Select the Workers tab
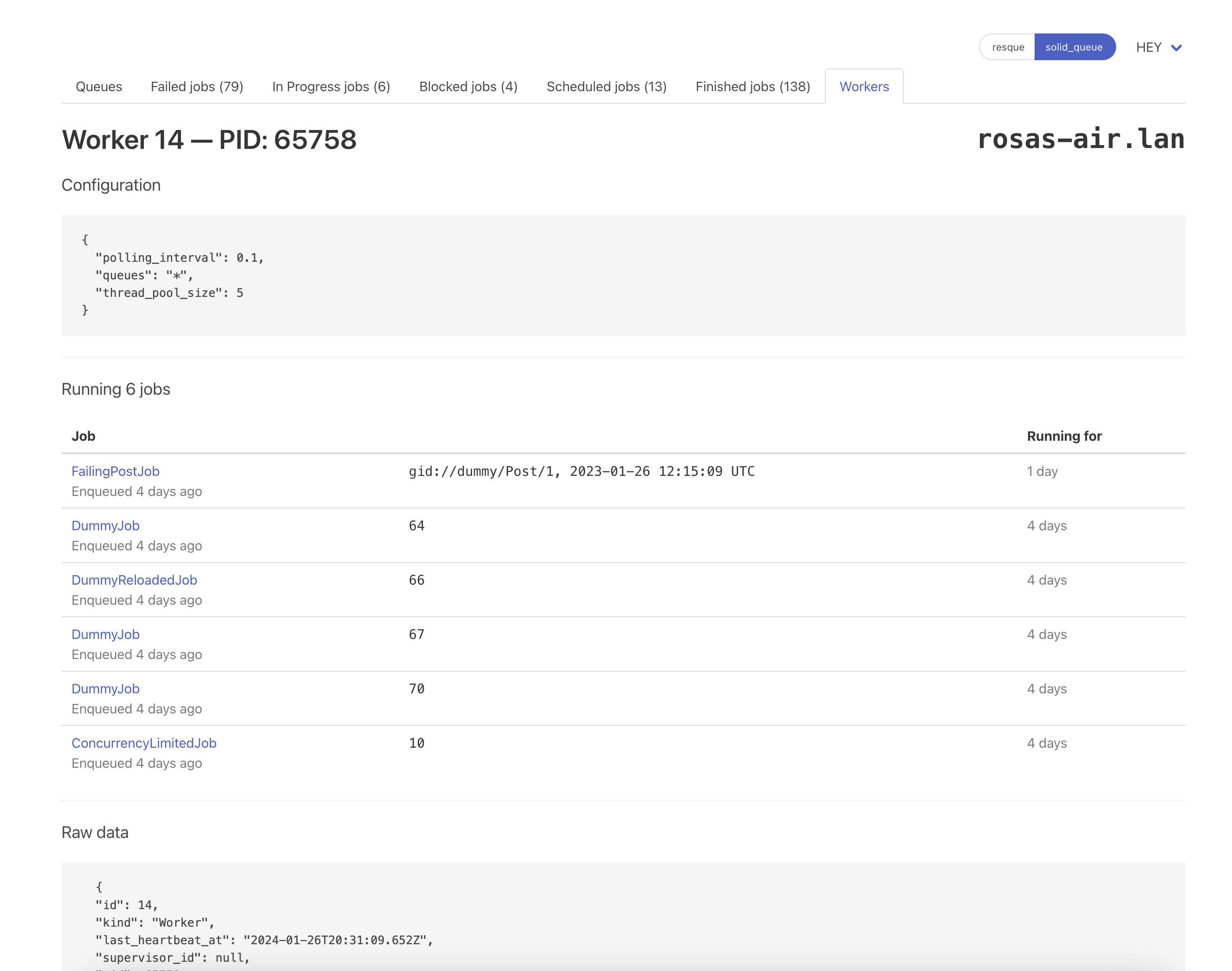This screenshot has width=1232, height=971. click(864, 87)
